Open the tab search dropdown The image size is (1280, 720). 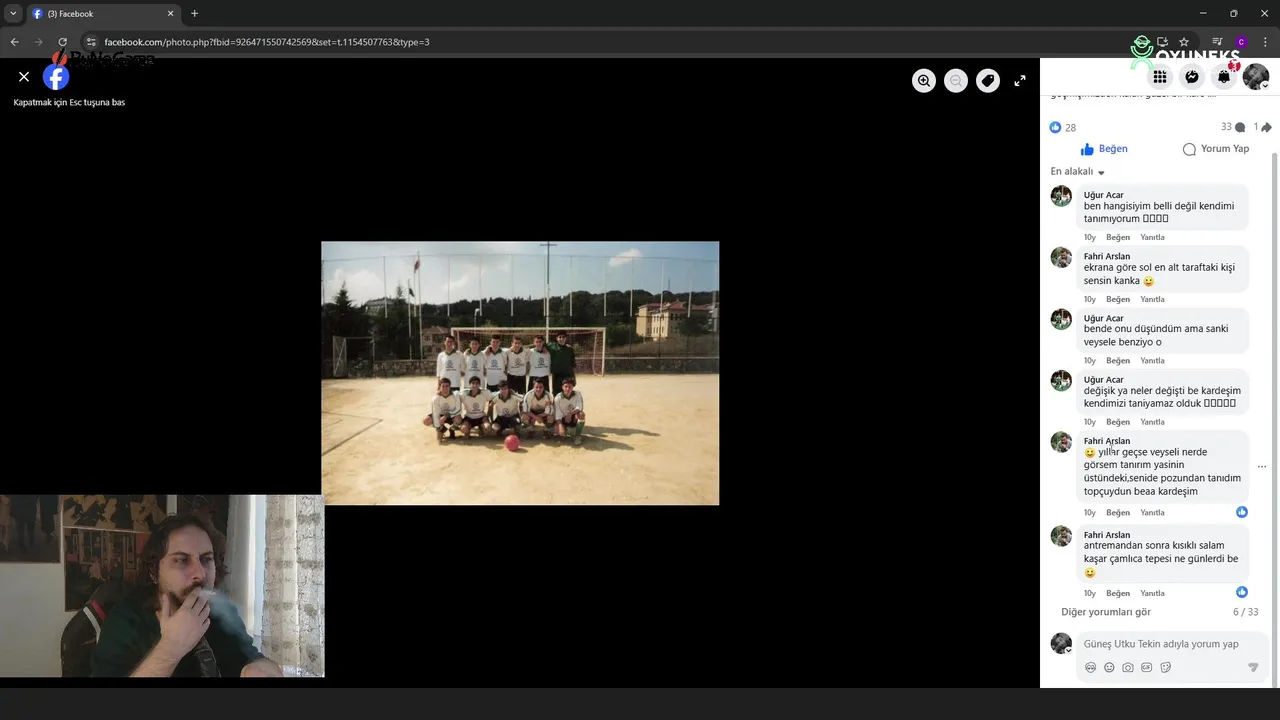point(13,14)
